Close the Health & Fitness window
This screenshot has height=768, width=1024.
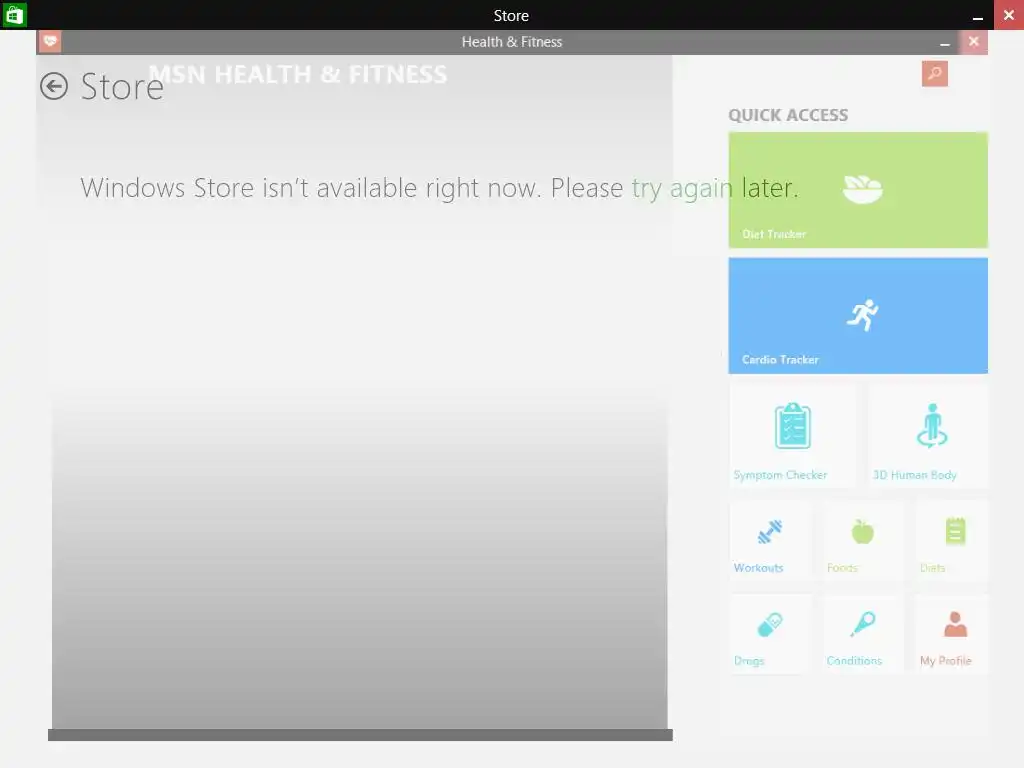point(973,42)
